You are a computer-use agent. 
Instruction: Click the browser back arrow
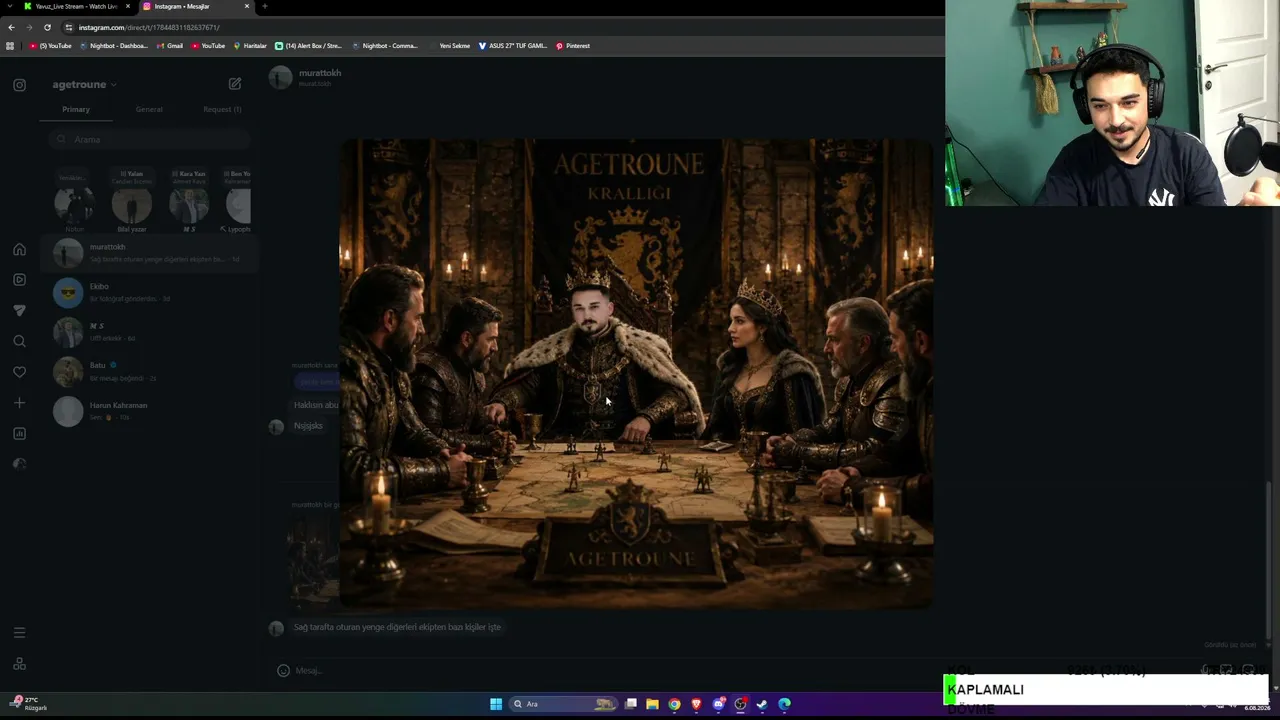(x=11, y=27)
